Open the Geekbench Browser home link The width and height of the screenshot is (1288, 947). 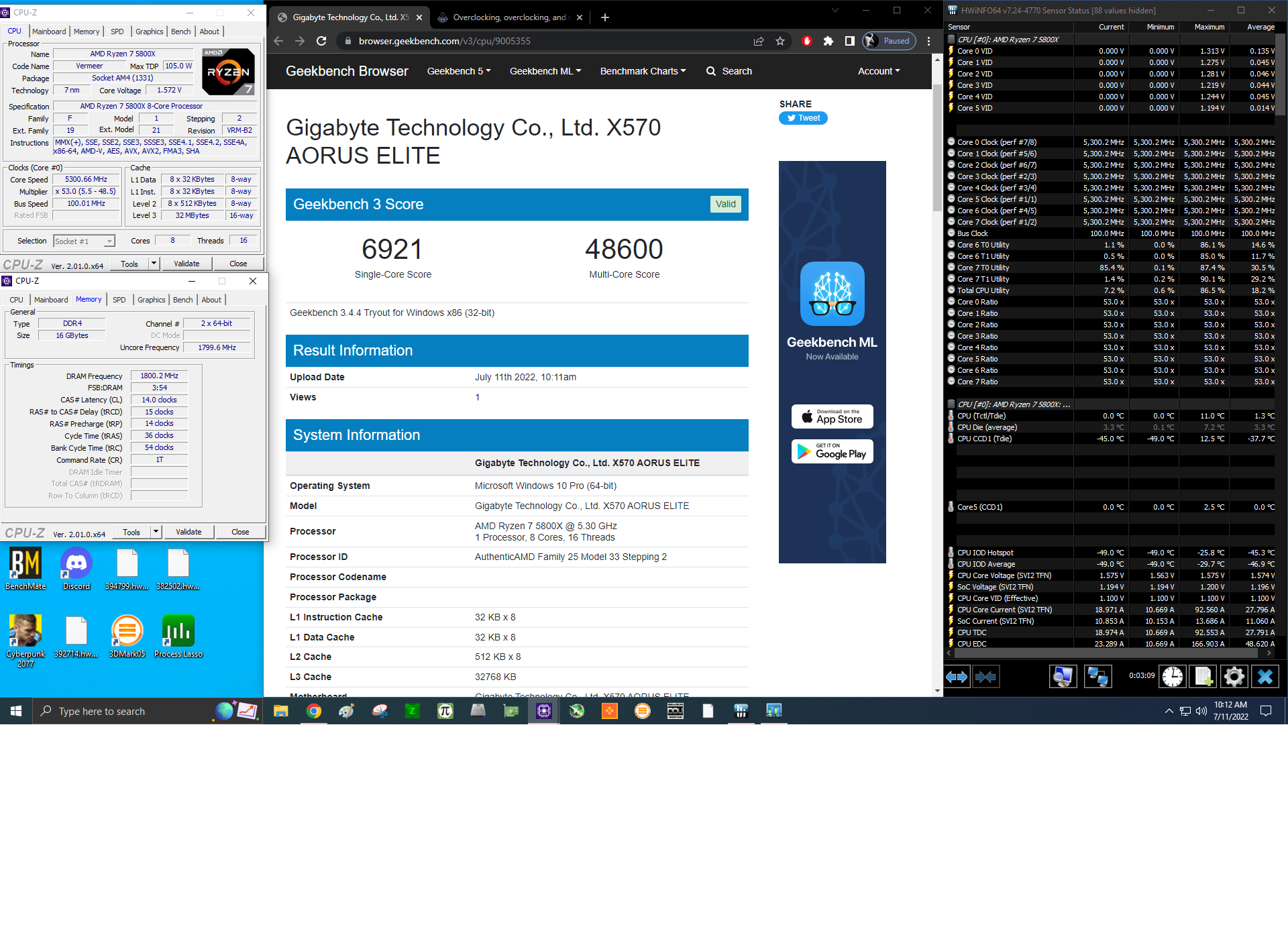click(347, 71)
